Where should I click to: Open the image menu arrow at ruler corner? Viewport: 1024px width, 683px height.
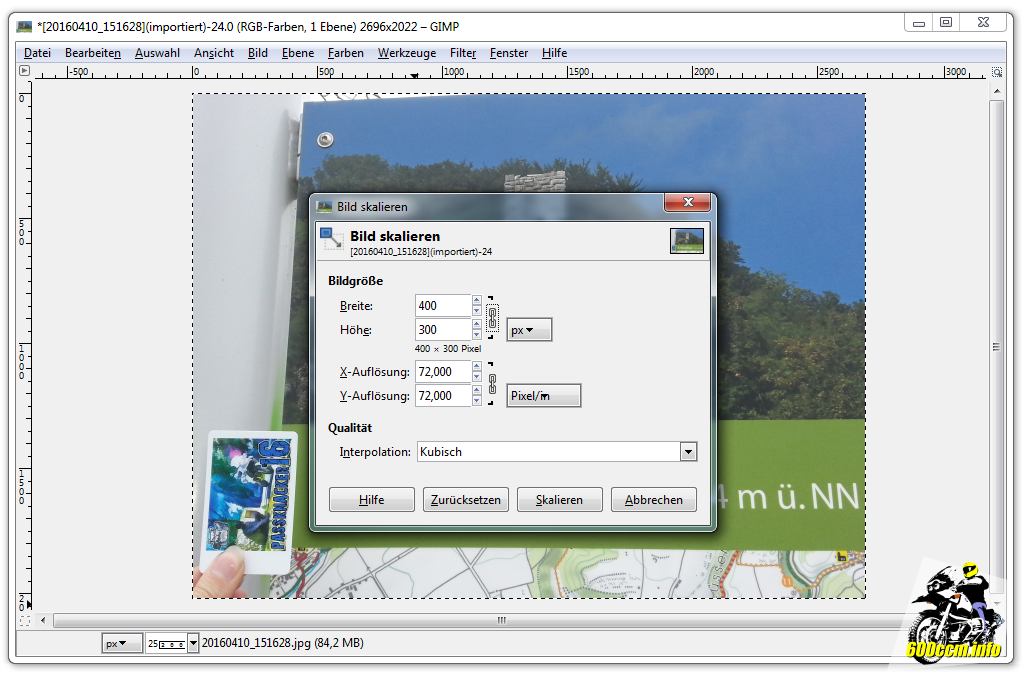pyautogui.click(x=25, y=71)
